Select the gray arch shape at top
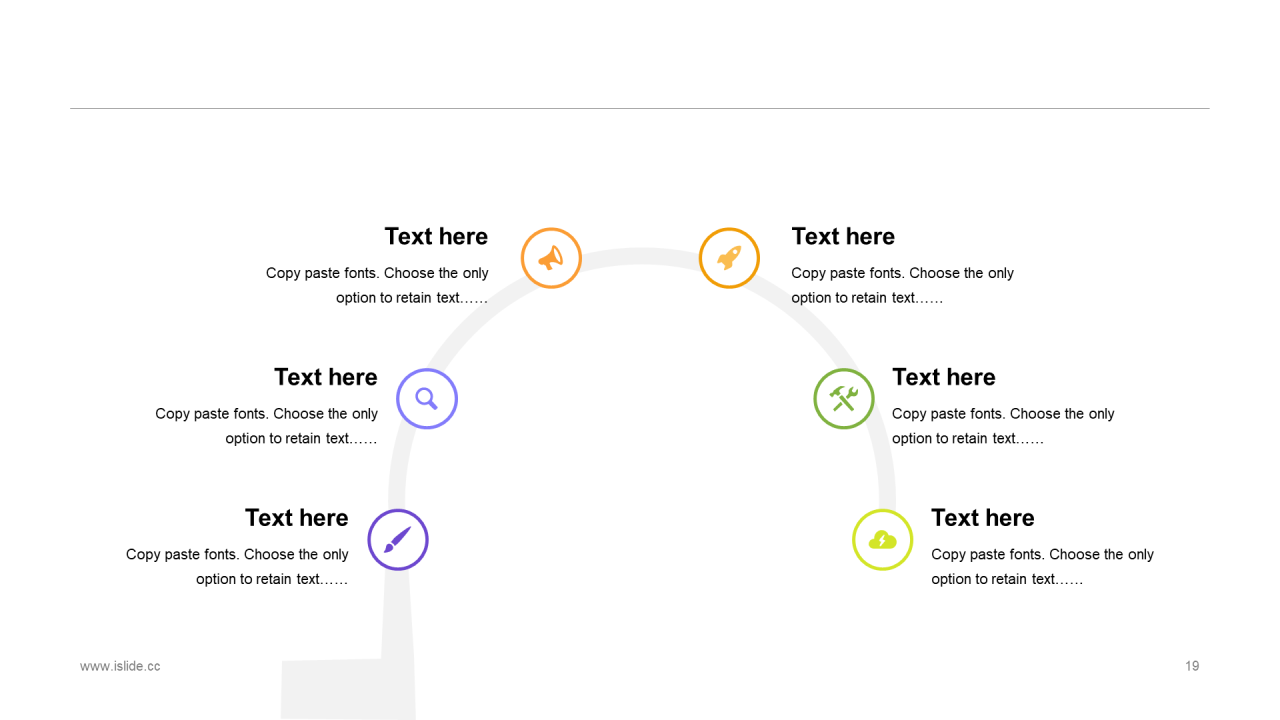Screen dimensions: 1280x720 641,257
